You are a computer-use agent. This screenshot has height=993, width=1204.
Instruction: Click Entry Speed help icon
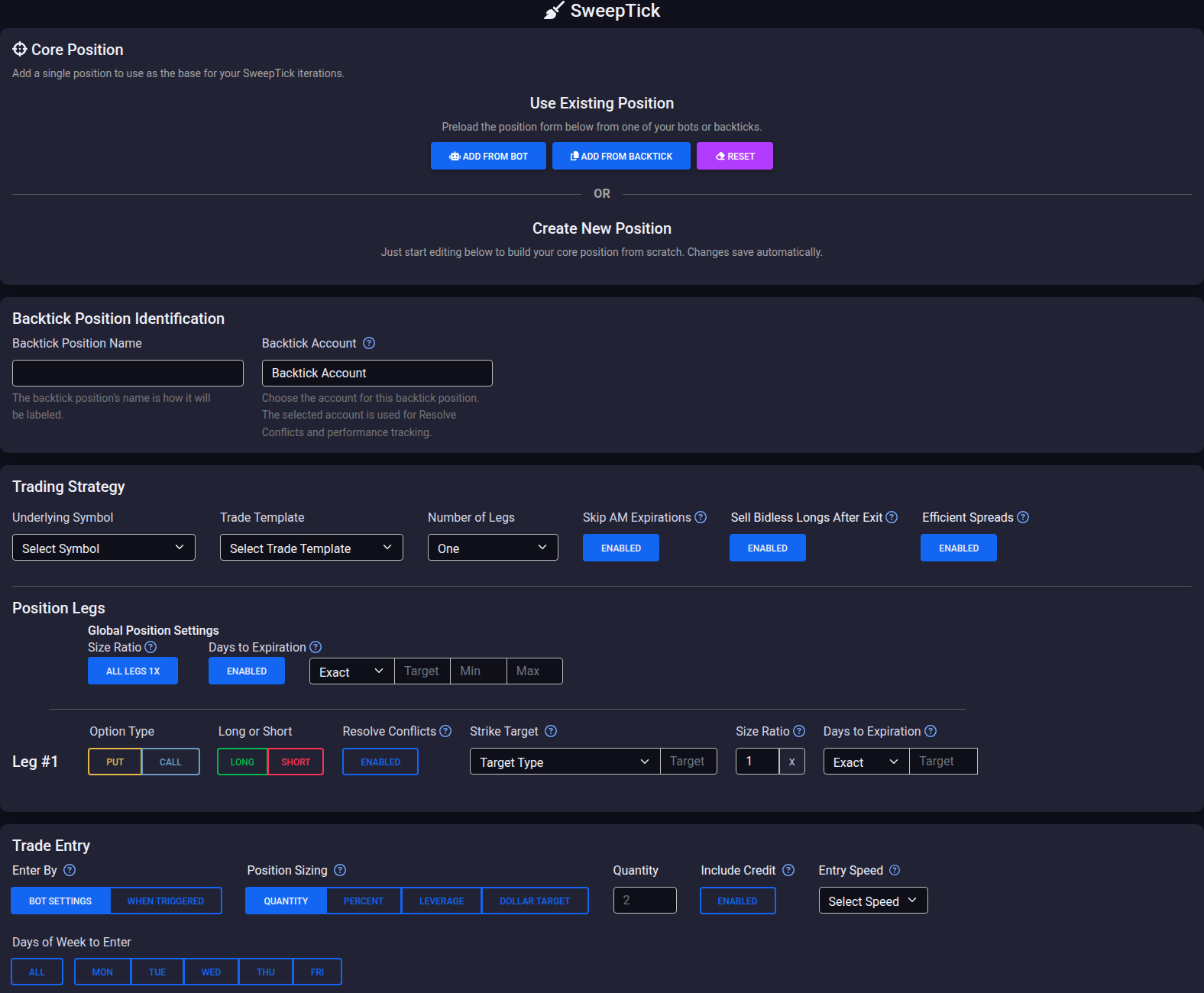pos(895,870)
